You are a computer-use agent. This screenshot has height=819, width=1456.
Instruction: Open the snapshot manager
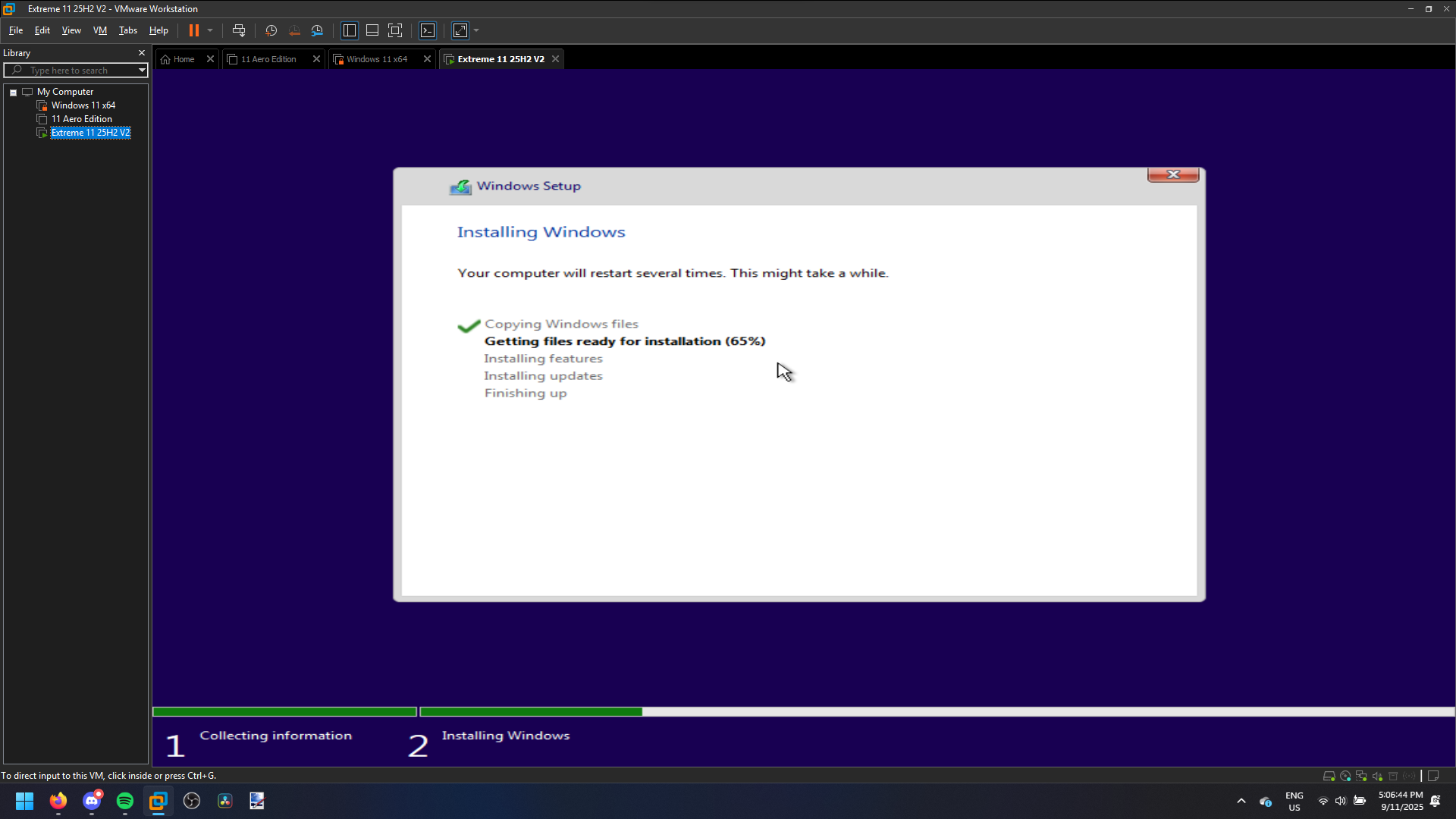tap(317, 30)
